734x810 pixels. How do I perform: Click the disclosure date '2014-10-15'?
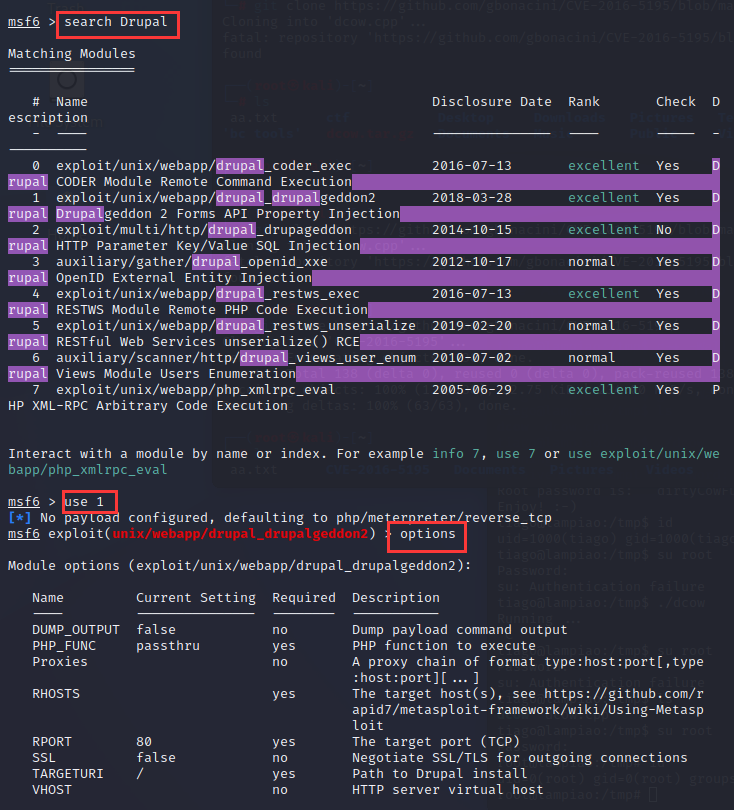(x=472, y=230)
